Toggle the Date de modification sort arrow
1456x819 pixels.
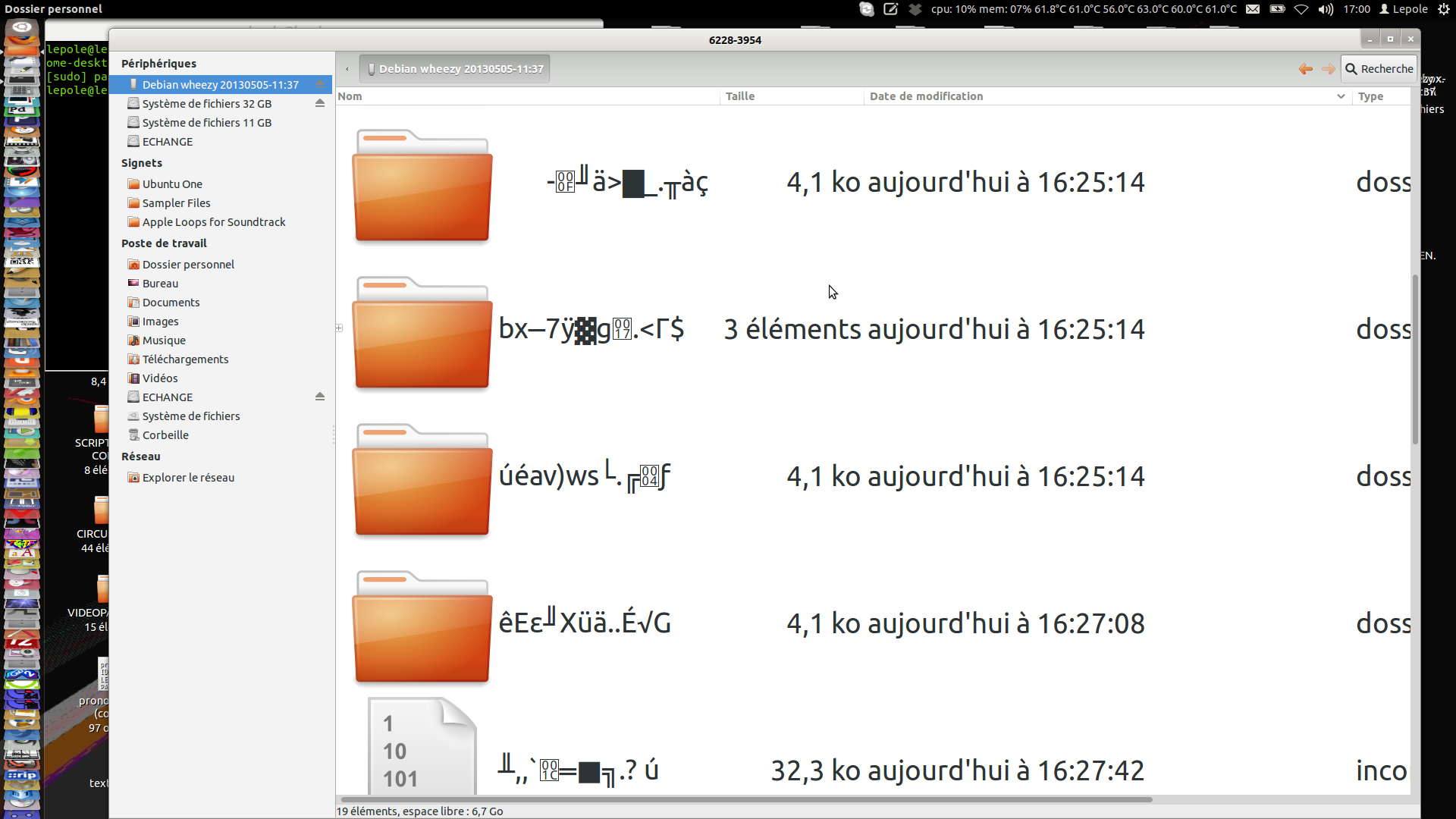1340,96
